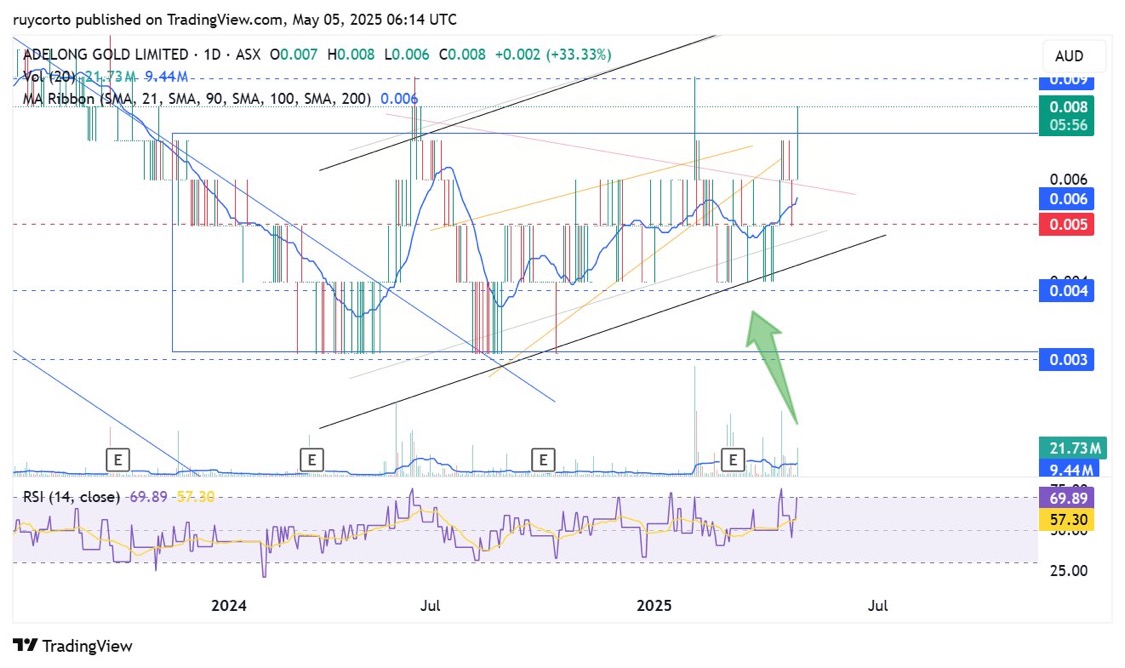
Task: Open the fourth E earnings marker after 2025
Action: [x=733, y=459]
